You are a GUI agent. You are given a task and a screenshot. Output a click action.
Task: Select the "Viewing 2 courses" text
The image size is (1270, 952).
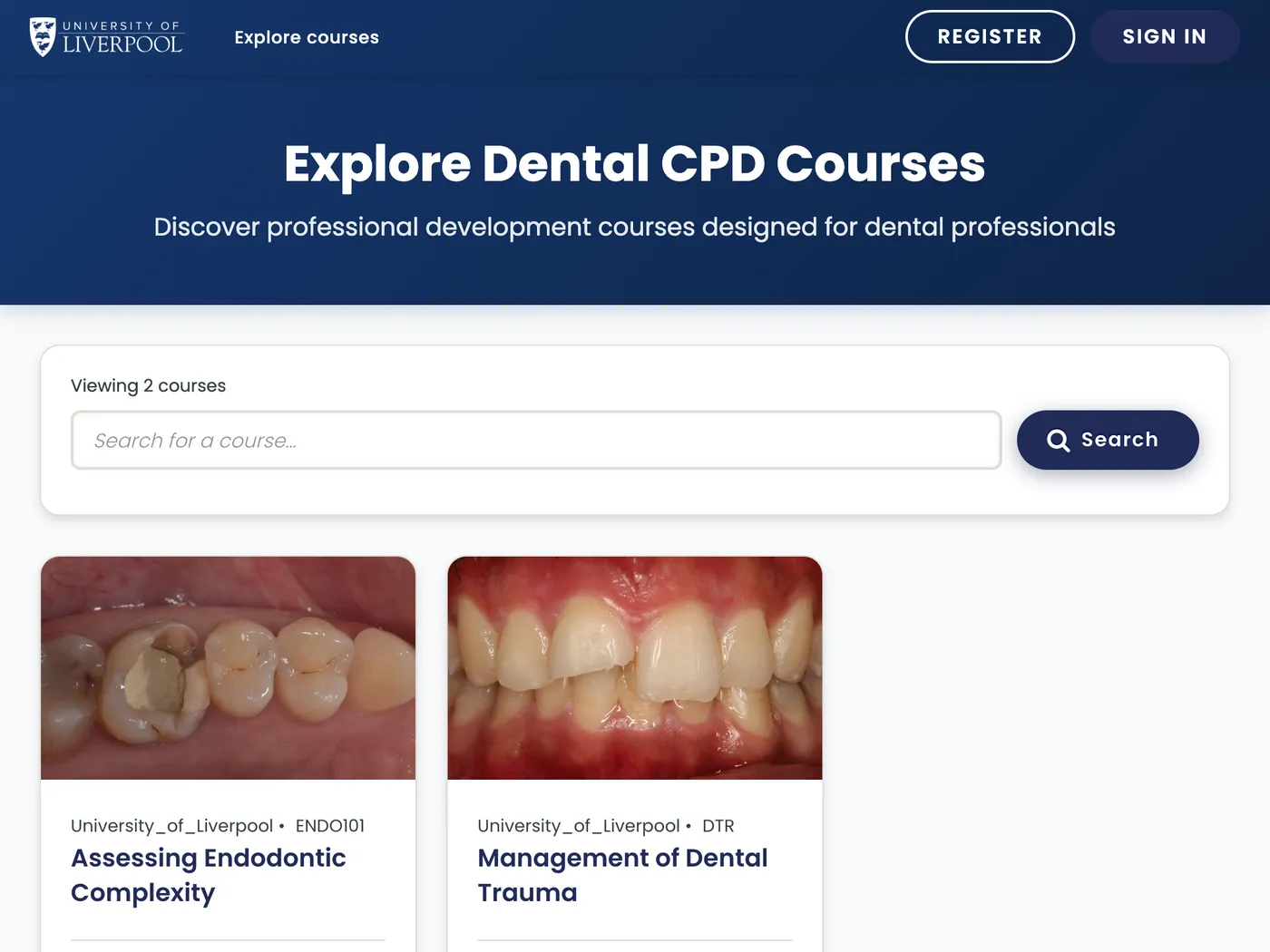pyautogui.click(x=148, y=385)
